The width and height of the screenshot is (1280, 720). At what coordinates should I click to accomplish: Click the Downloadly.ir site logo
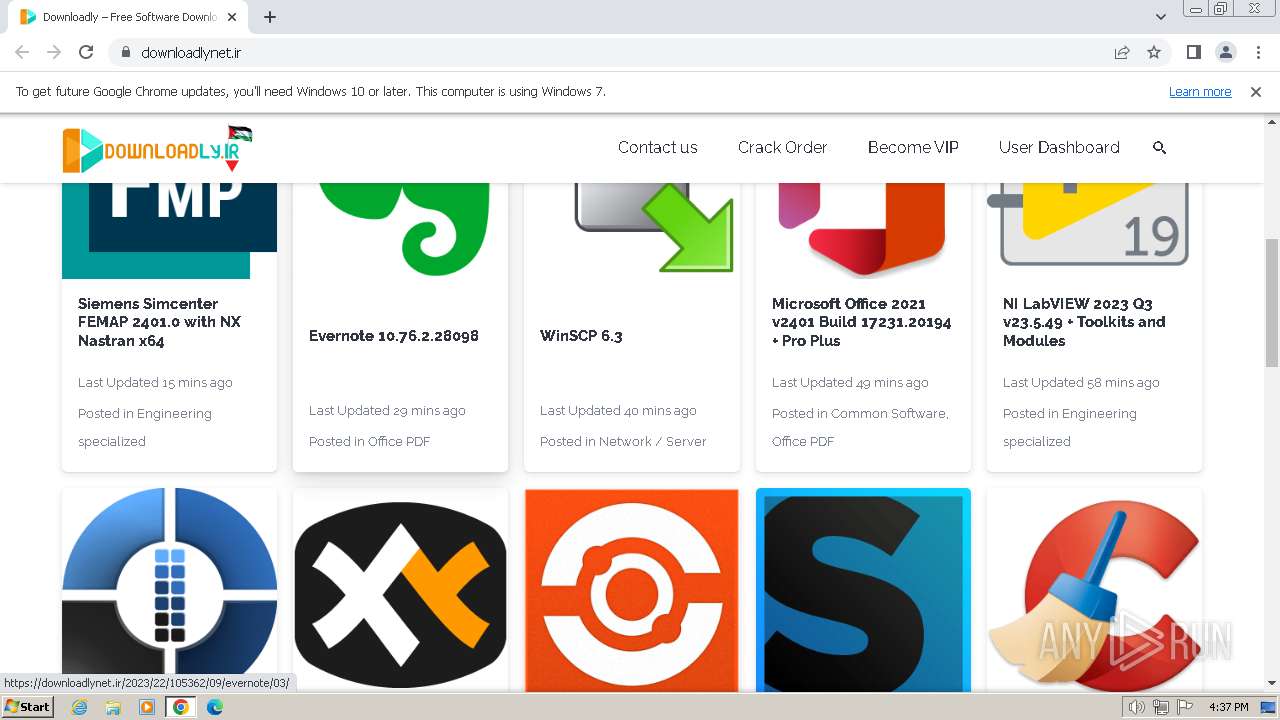tap(157, 149)
